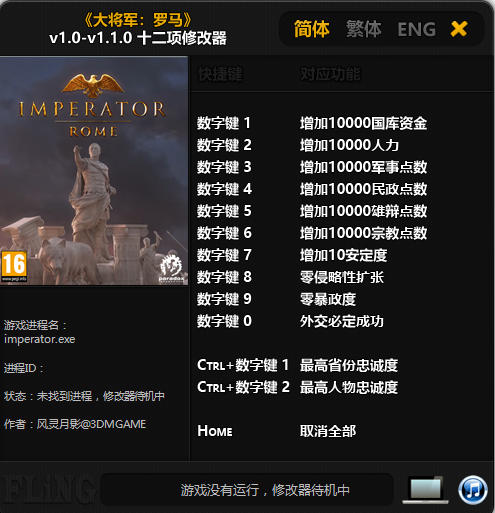Switch language to 简体
Screen dimensions: 495x513
[312, 29]
